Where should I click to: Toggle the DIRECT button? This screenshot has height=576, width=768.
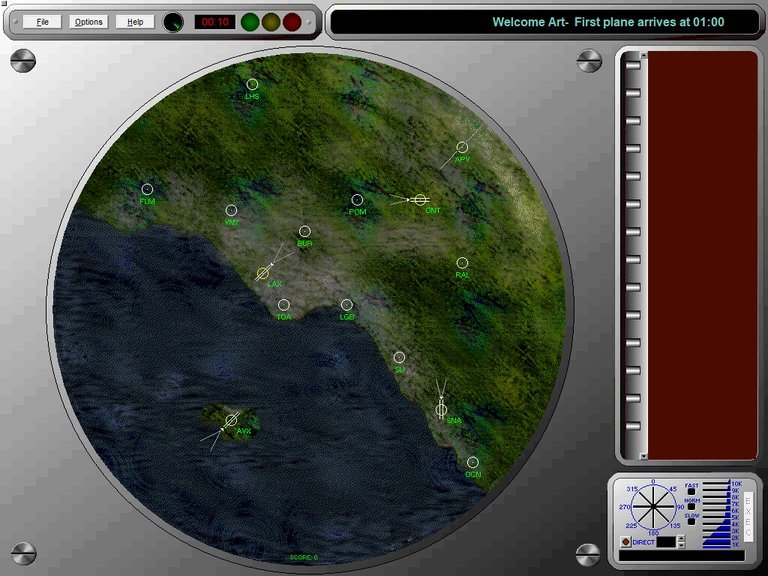[626, 542]
